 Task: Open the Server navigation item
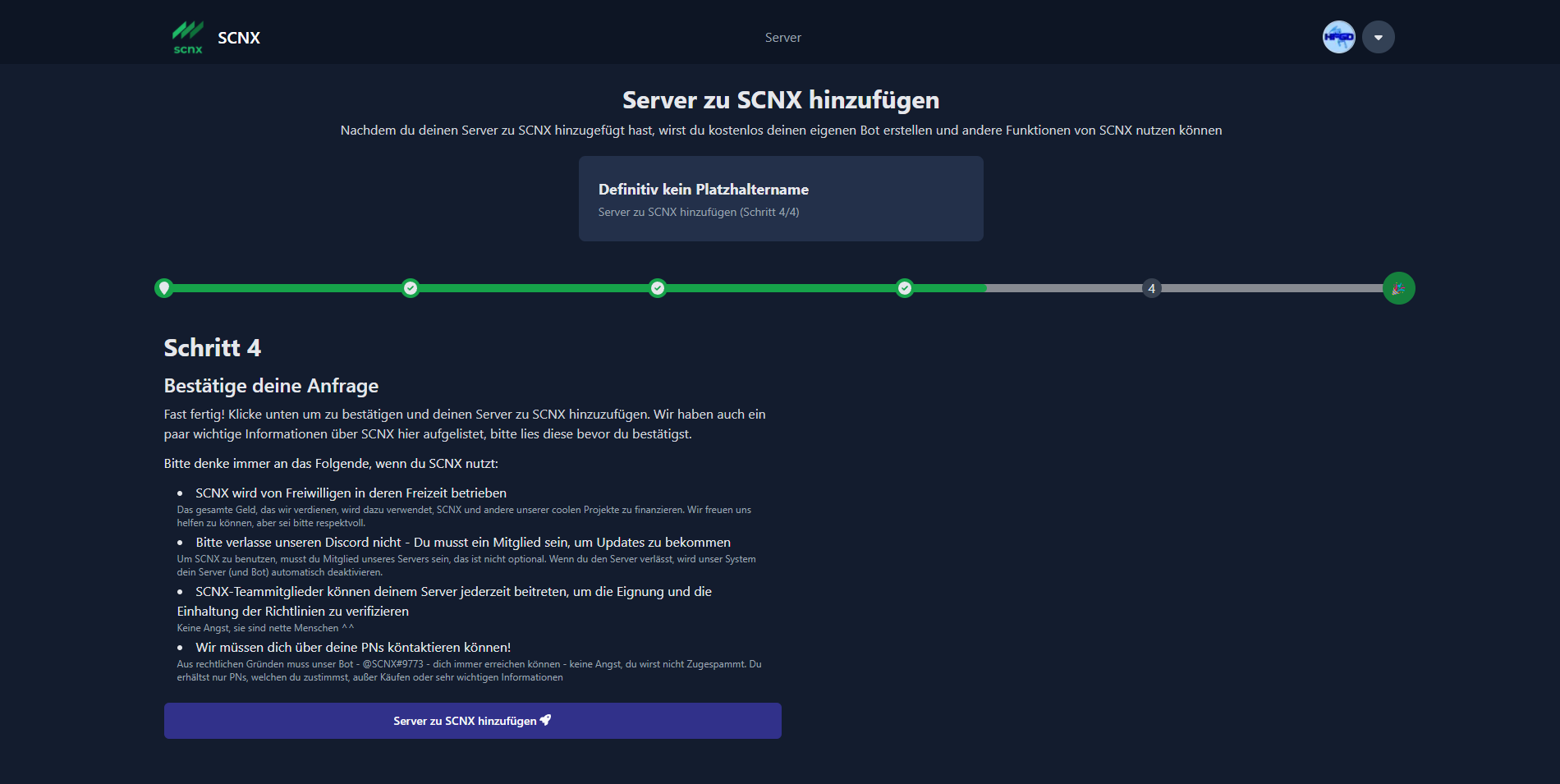tap(782, 38)
